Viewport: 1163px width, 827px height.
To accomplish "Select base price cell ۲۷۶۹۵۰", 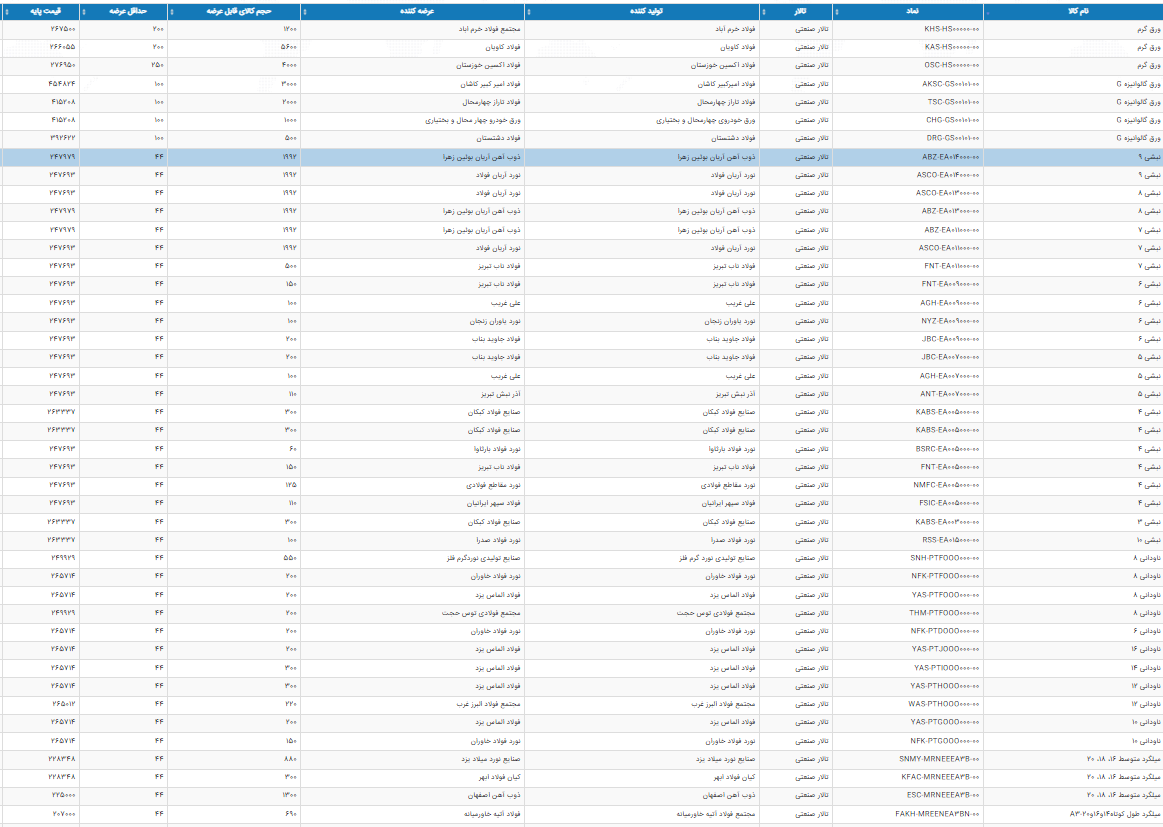I will point(41,65).
